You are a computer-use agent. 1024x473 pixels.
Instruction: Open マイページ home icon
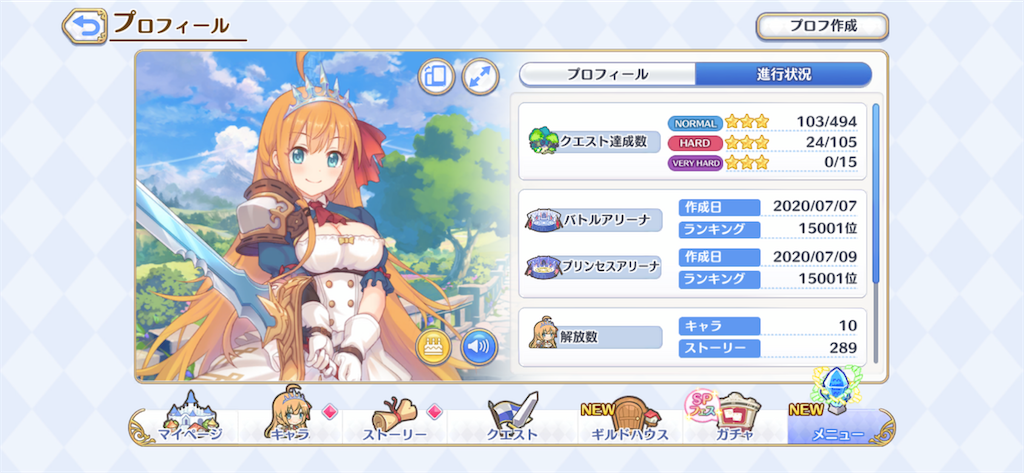click(x=189, y=417)
